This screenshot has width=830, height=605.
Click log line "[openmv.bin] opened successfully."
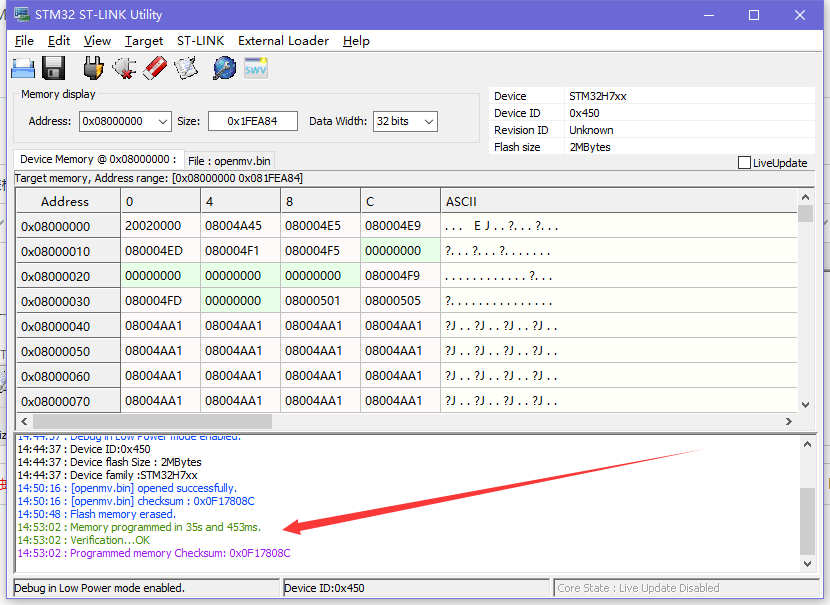127,488
